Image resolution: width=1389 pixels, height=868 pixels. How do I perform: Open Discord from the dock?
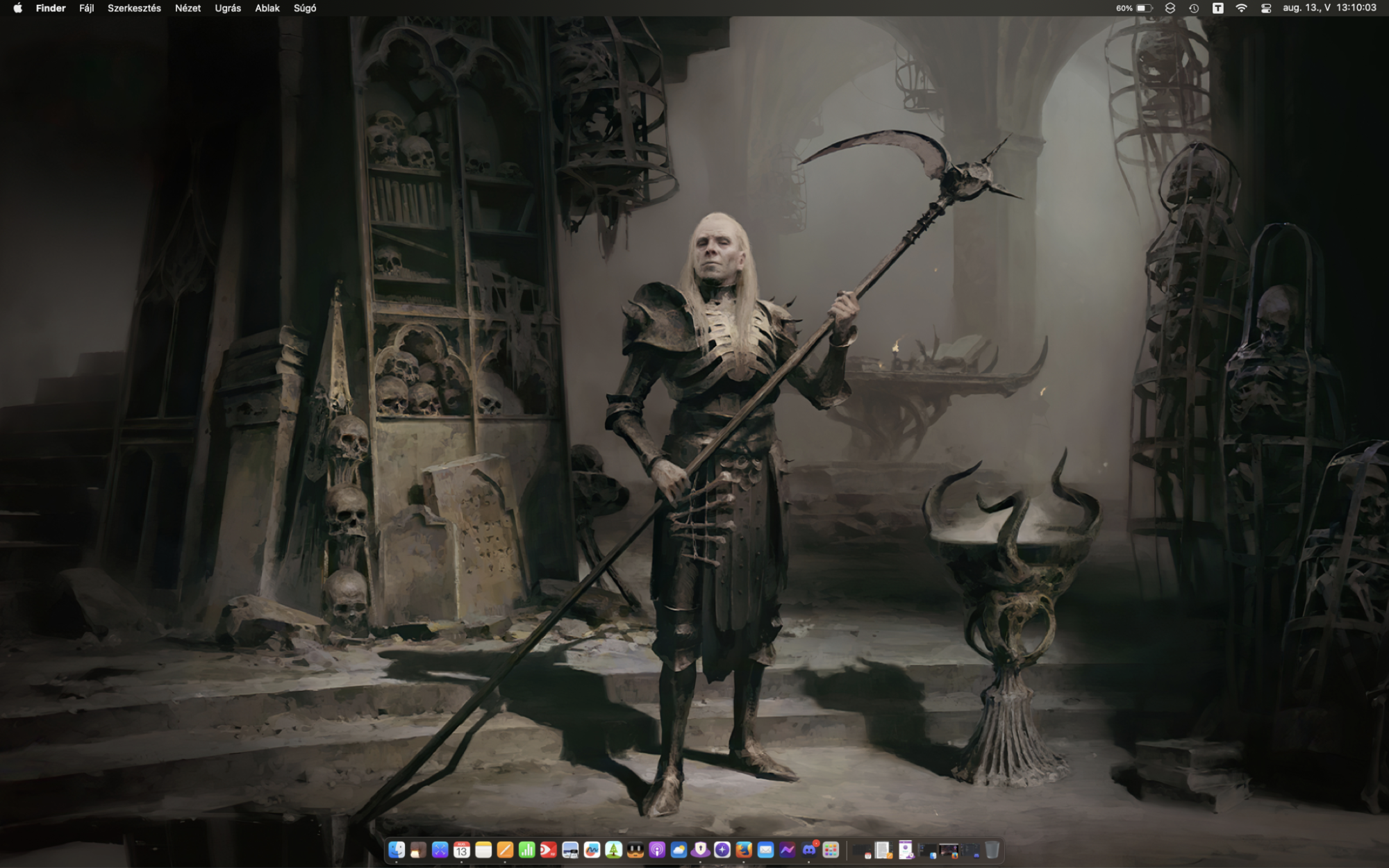pos(809,850)
